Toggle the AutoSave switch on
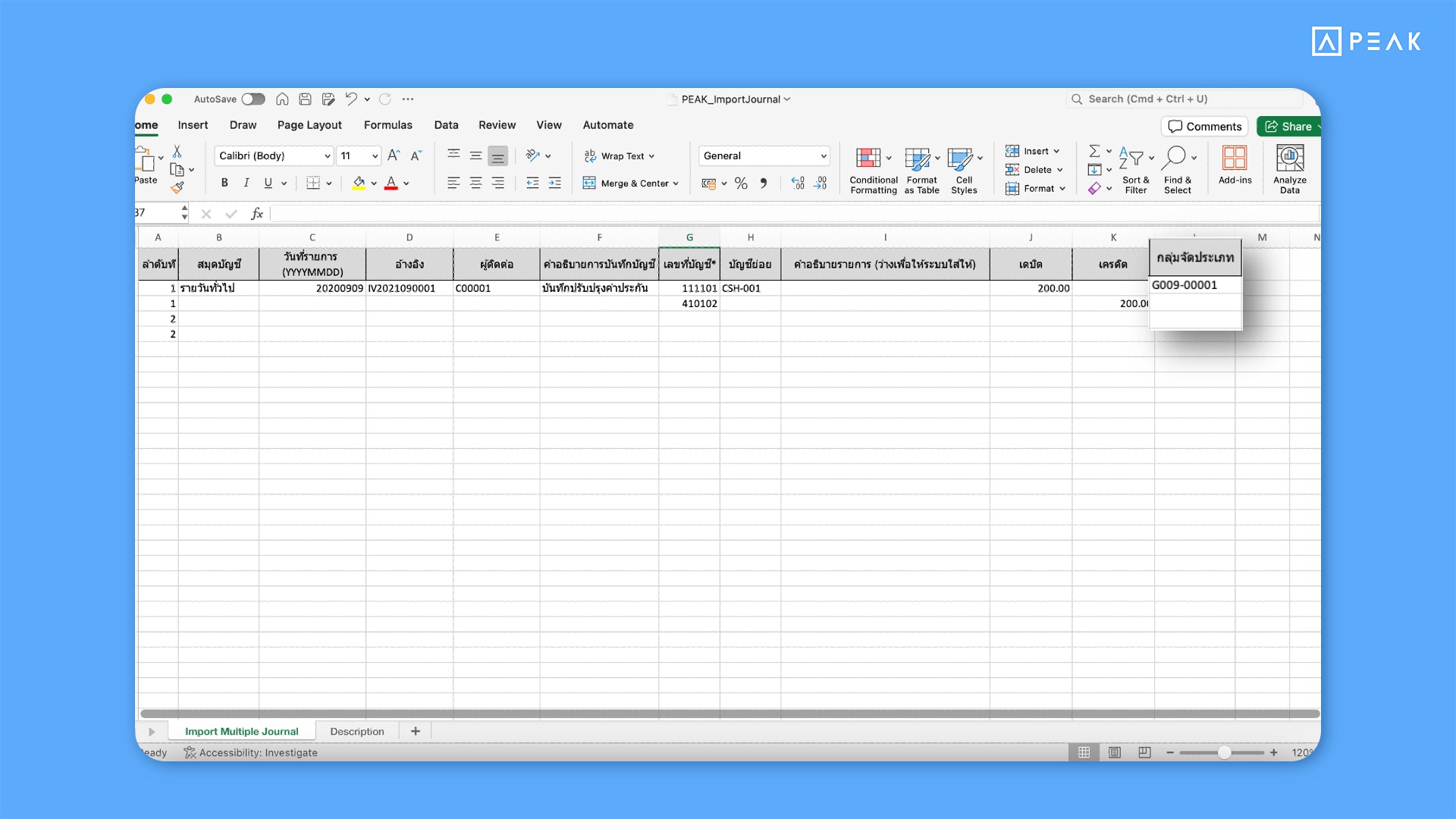Image resolution: width=1456 pixels, height=819 pixels. [254, 99]
